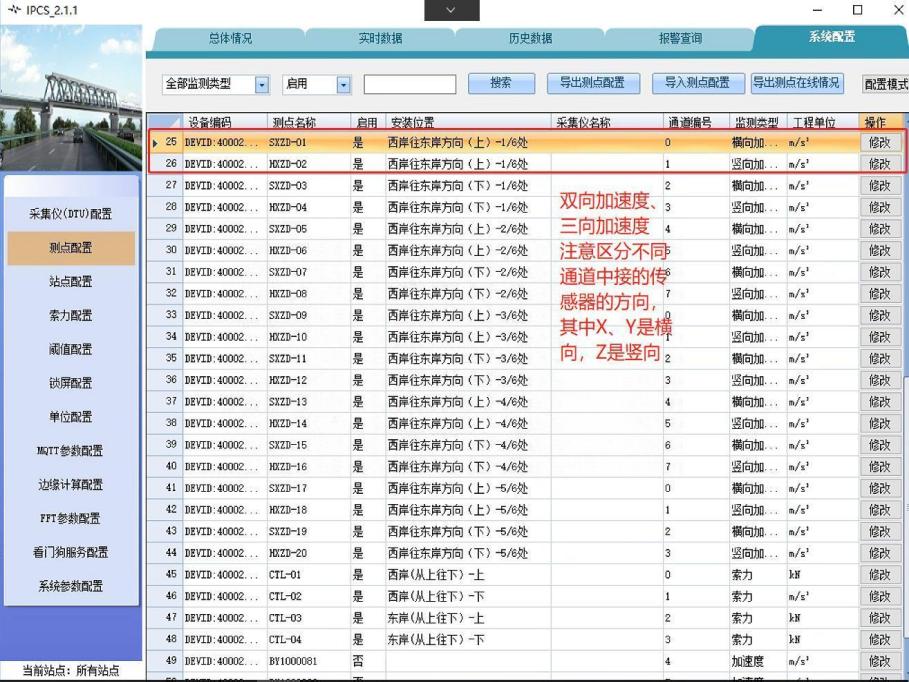Click the bridge photo thumbnail
The height and width of the screenshot is (682, 909).
pos(72,98)
